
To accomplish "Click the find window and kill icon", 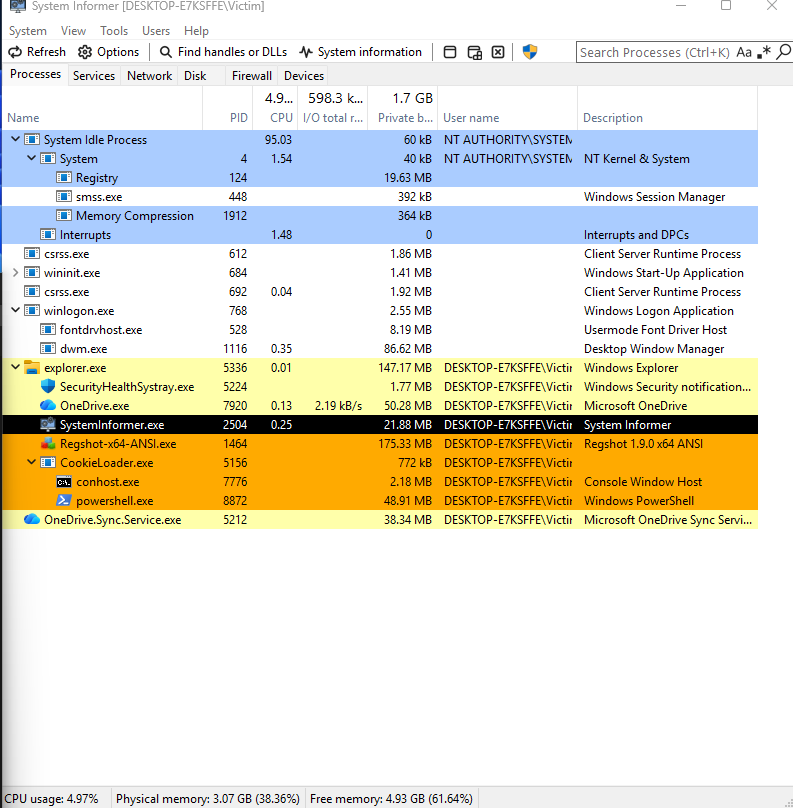I will (498, 52).
